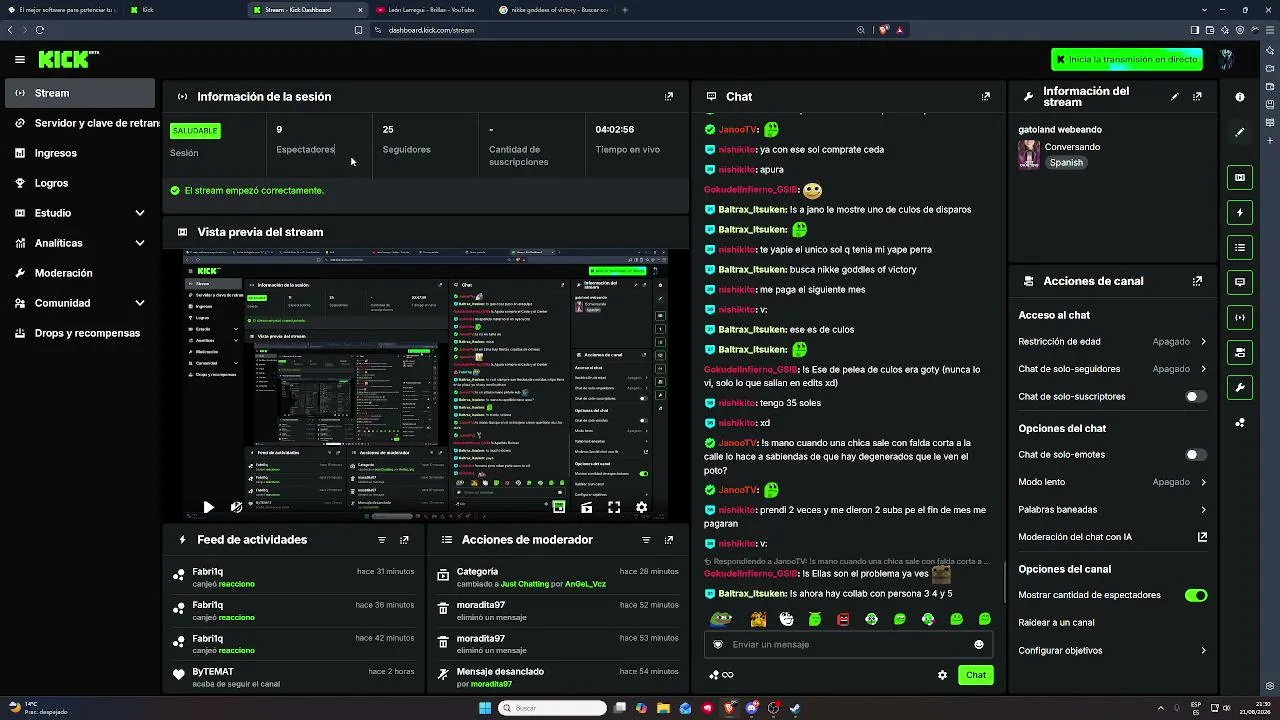The width and height of the screenshot is (1280, 720).
Task: Select Stream in the sidebar
Action: tap(80, 93)
